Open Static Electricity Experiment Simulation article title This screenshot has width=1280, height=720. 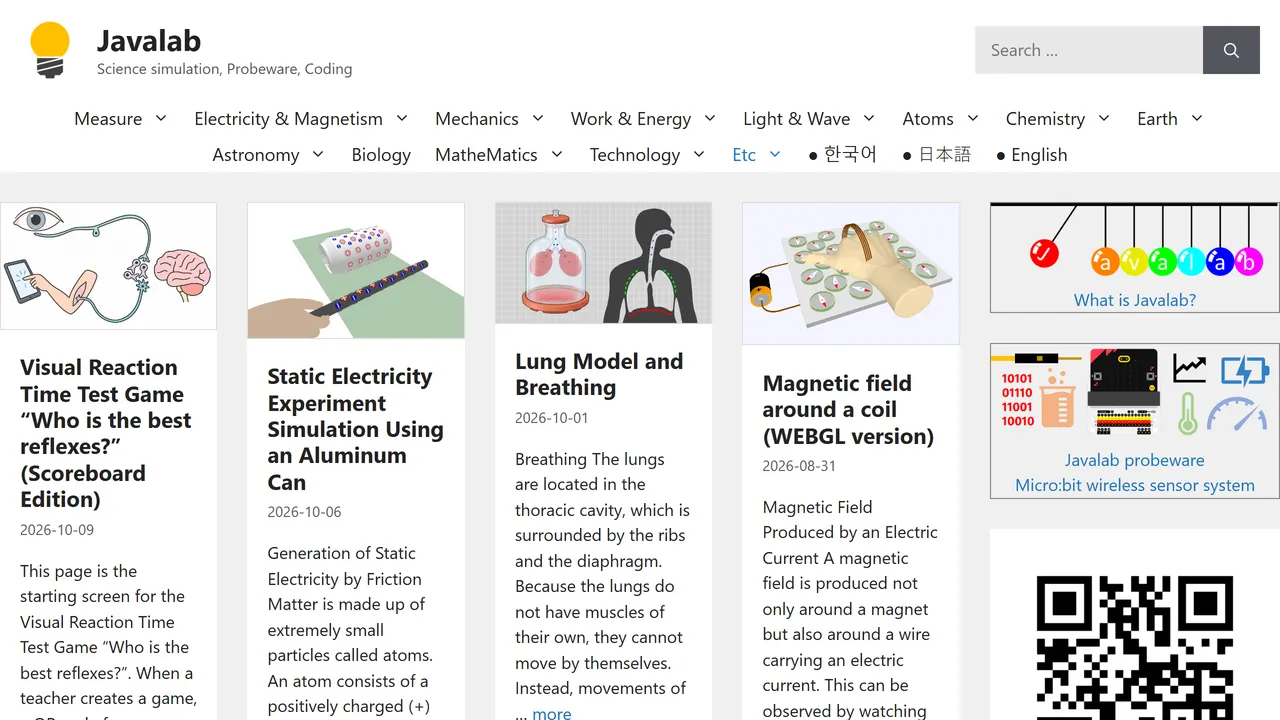(x=355, y=429)
